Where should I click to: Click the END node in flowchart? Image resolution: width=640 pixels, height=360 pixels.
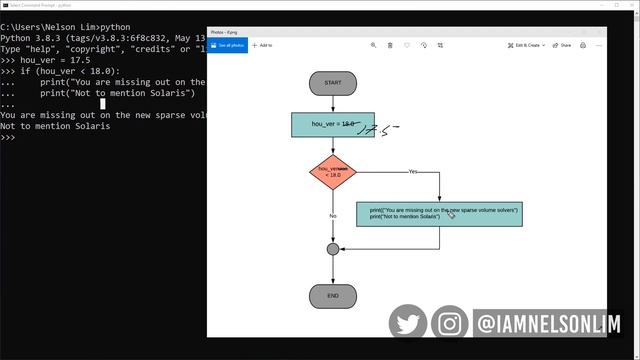[333, 296]
